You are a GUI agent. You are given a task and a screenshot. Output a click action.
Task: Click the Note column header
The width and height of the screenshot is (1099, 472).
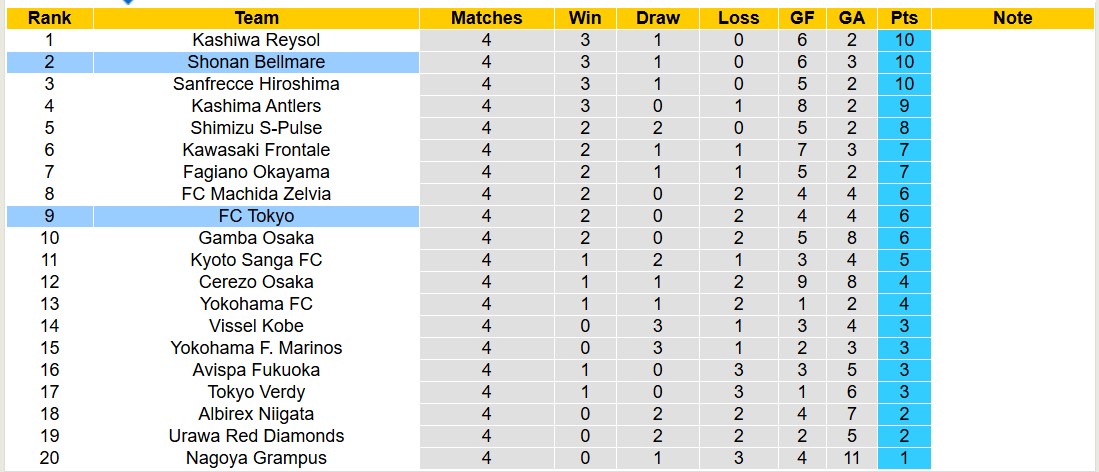click(x=1013, y=18)
